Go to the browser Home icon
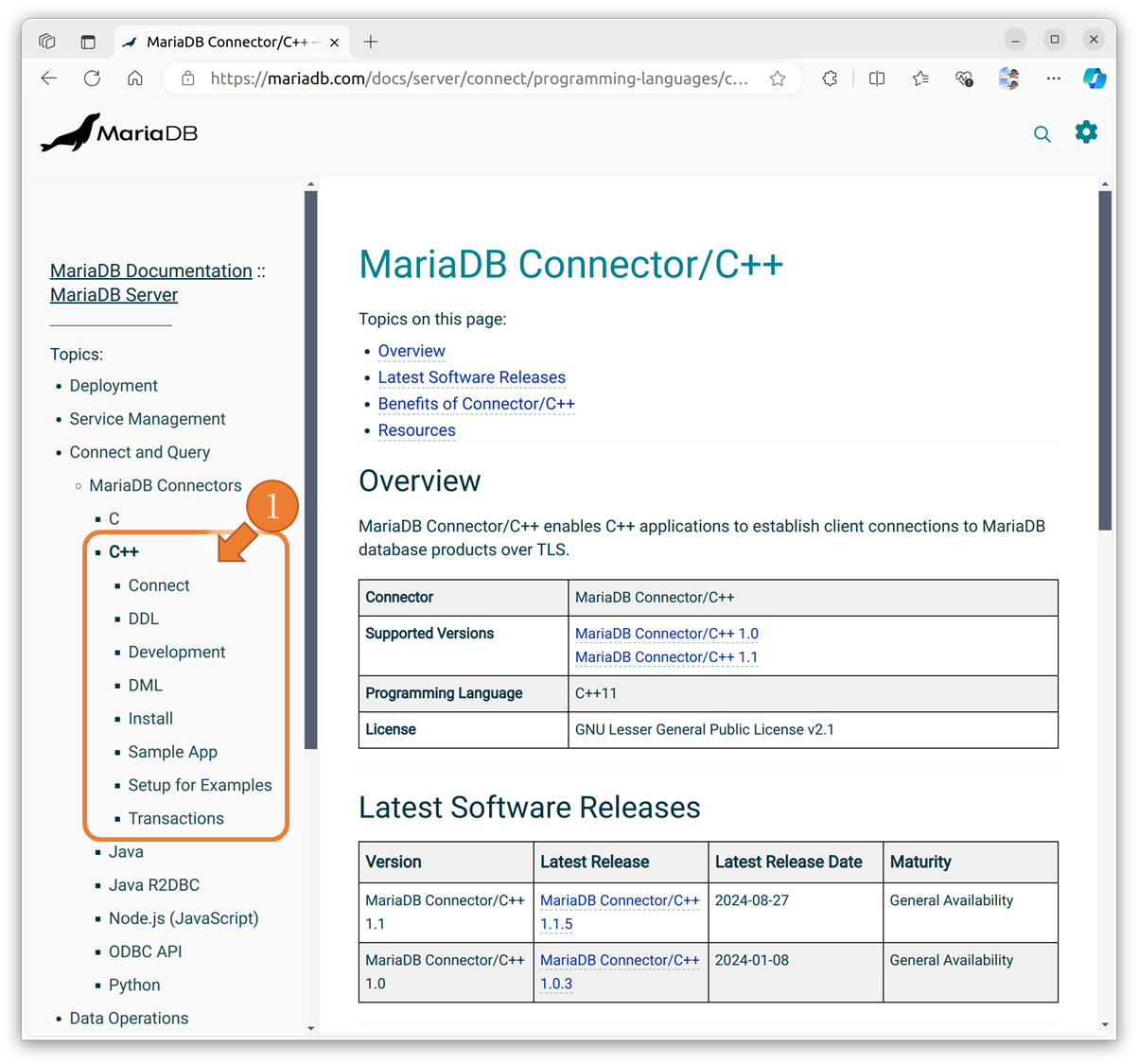This screenshot has height=1064, width=1138. click(x=135, y=78)
